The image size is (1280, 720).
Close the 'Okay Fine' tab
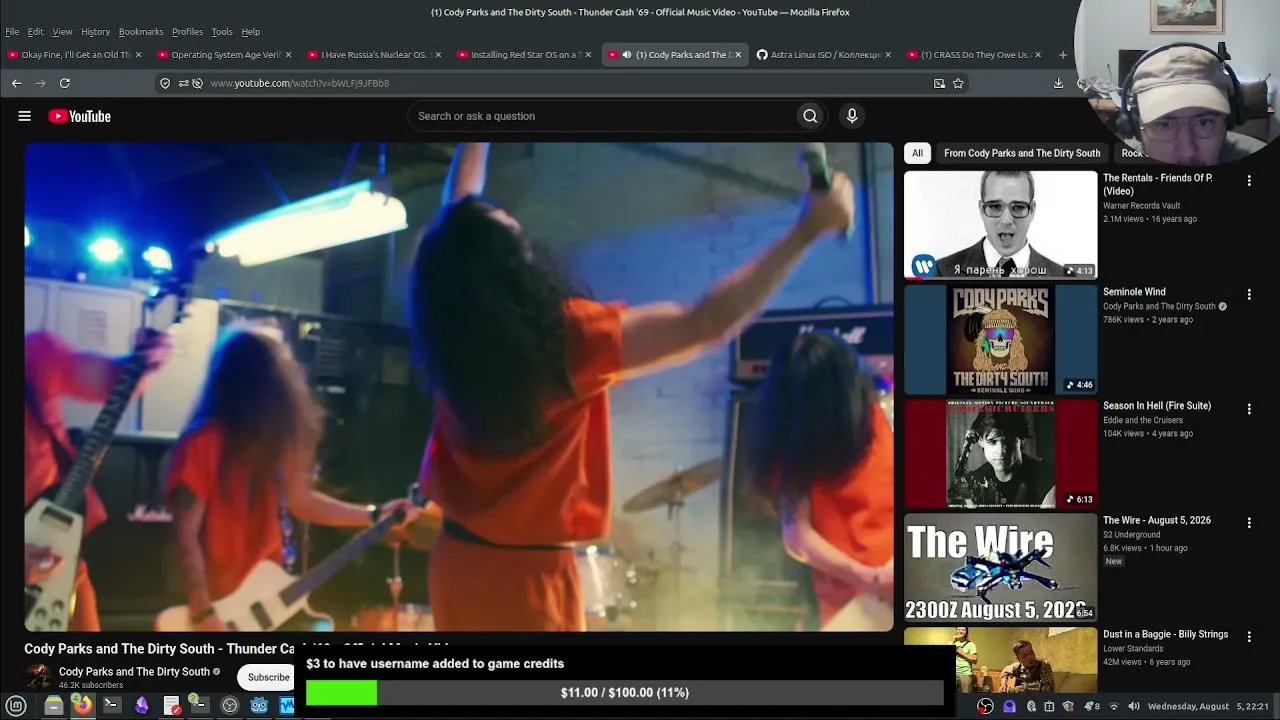click(x=138, y=55)
